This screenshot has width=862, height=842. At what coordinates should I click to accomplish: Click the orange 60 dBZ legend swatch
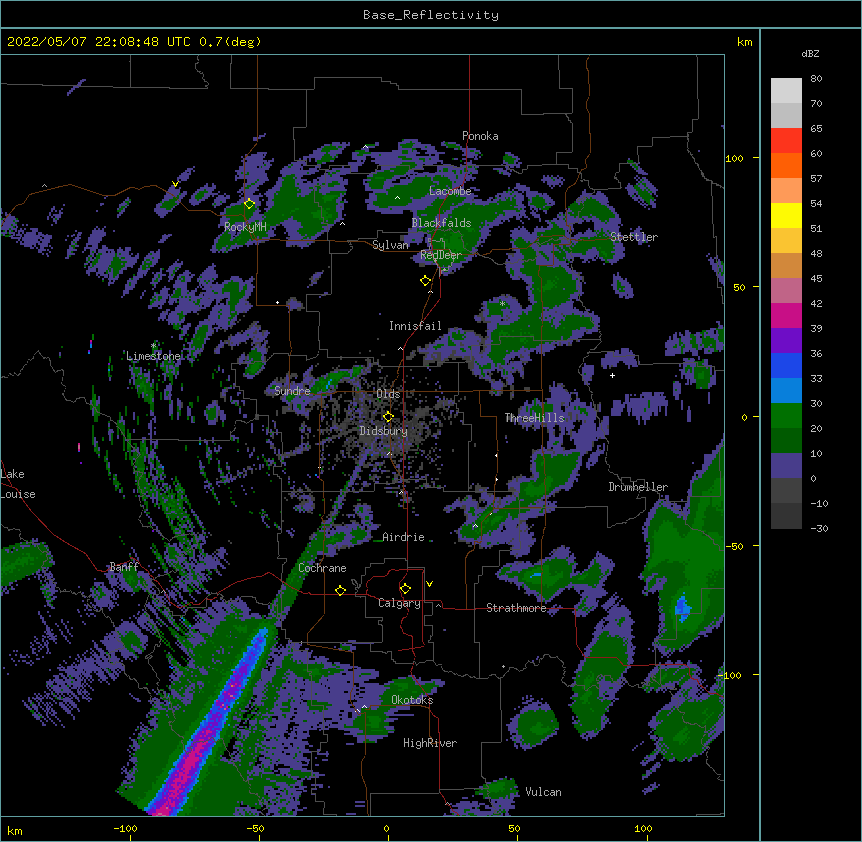click(786, 165)
